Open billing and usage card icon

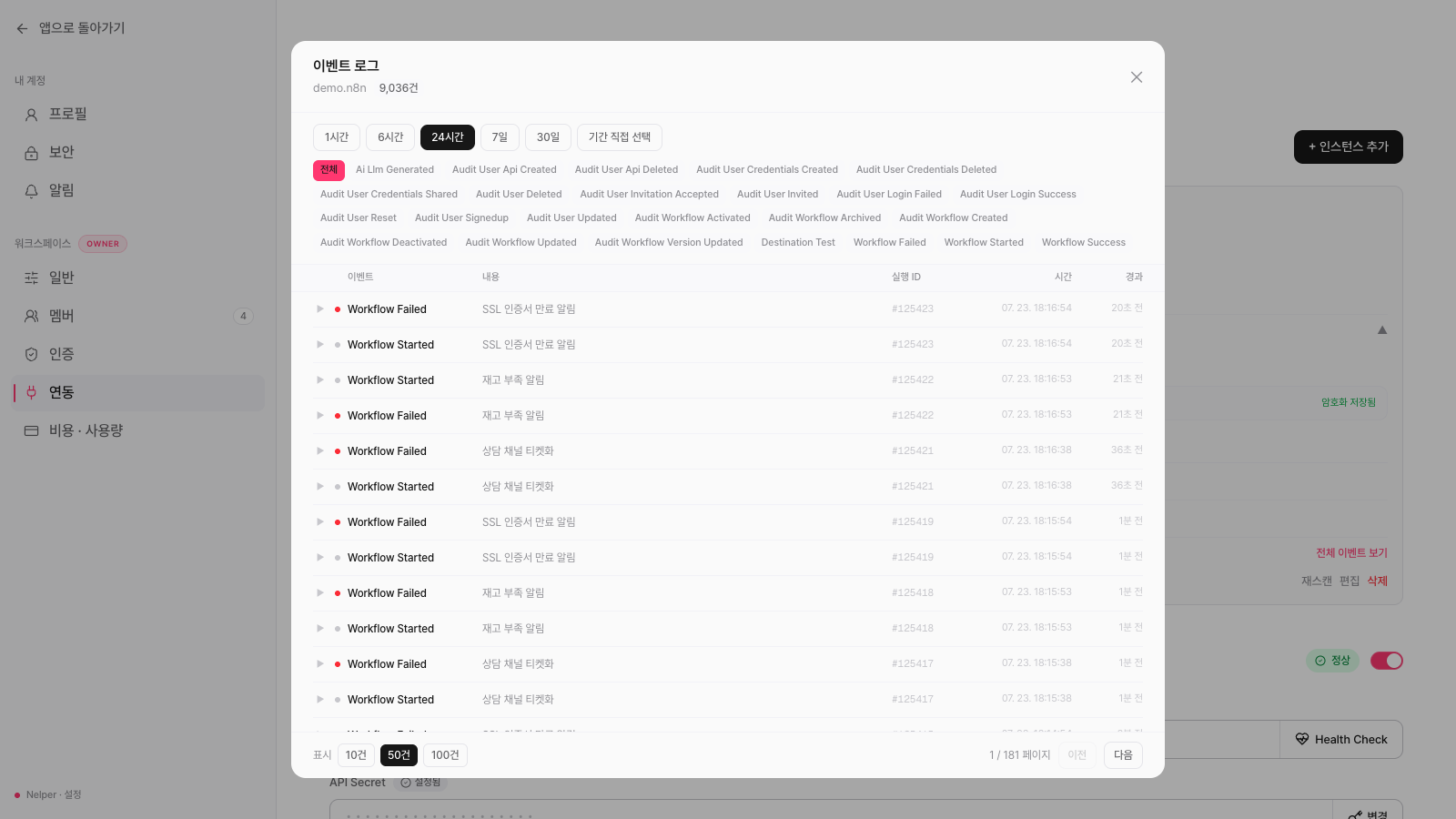[31, 430]
